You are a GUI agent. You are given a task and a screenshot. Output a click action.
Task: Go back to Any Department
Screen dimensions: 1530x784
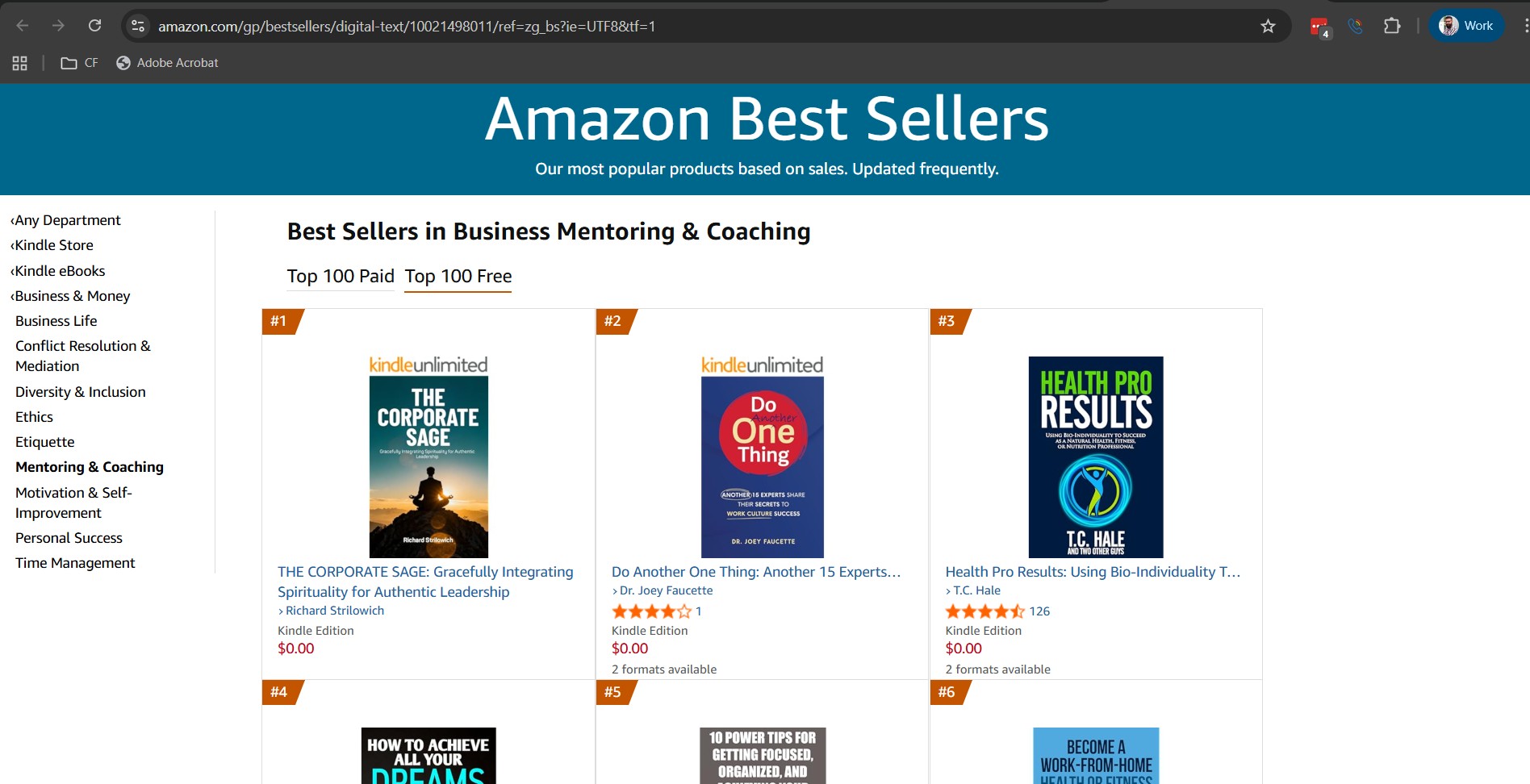(x=68, y=220)
